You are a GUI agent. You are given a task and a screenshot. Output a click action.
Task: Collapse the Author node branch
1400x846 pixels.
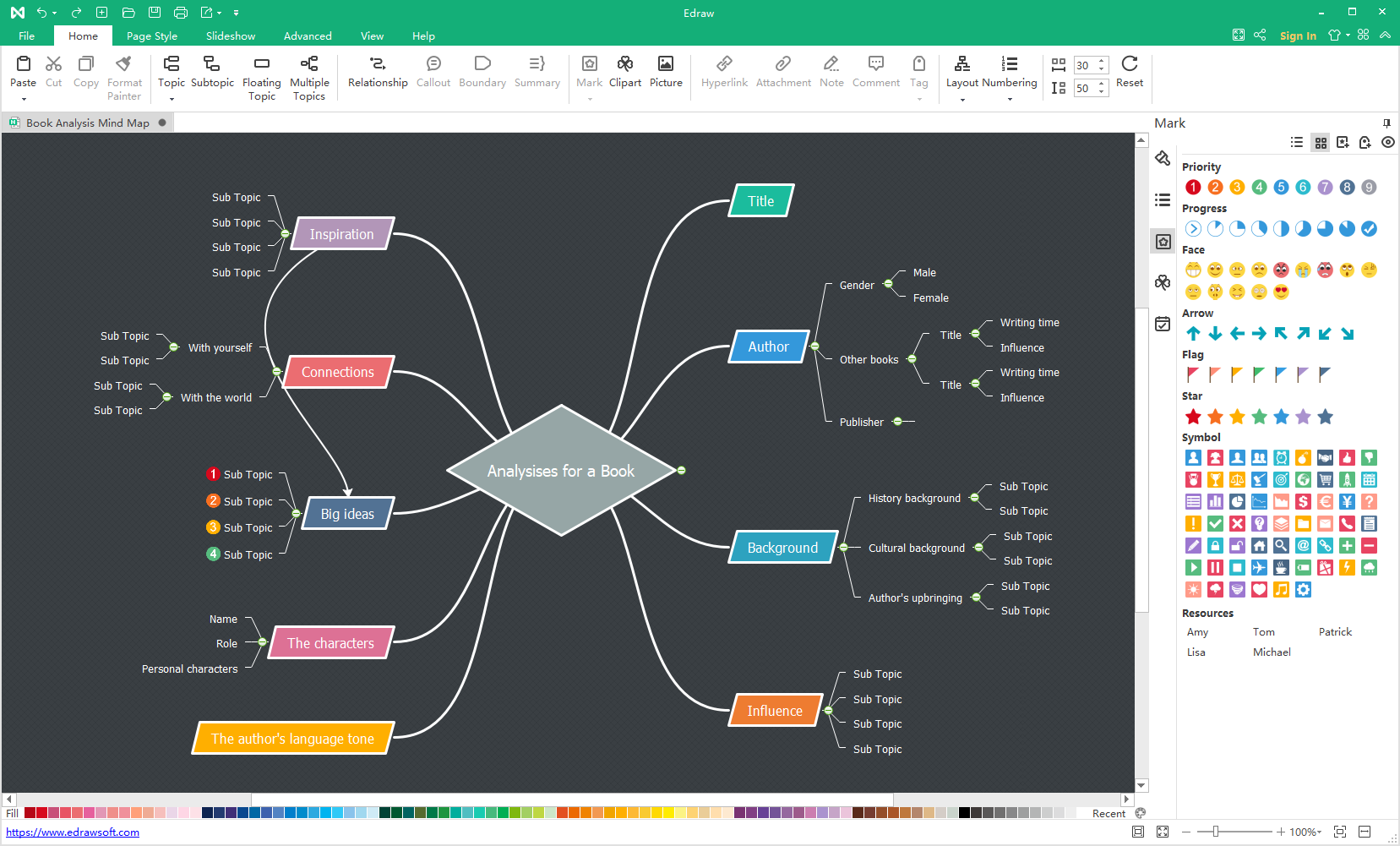coord(814,347)
